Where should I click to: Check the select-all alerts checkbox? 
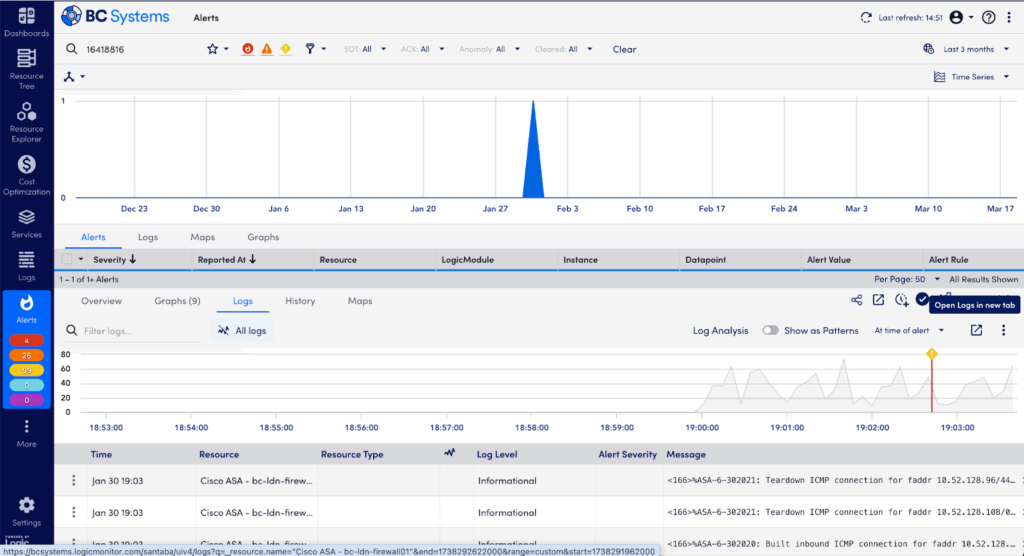click(x=67, y=259)
